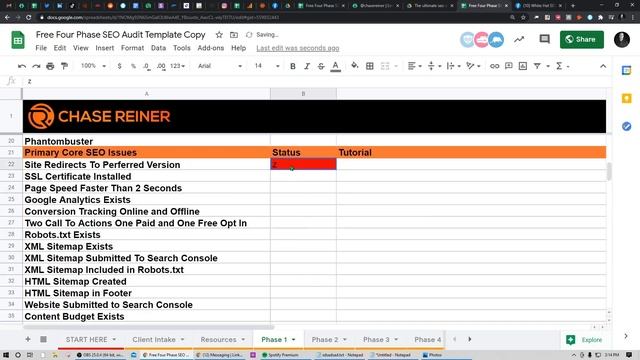The width and height of the screenshot is (640, 360).
Task: Click the Add sheet plus button
Action: point(28,339)
